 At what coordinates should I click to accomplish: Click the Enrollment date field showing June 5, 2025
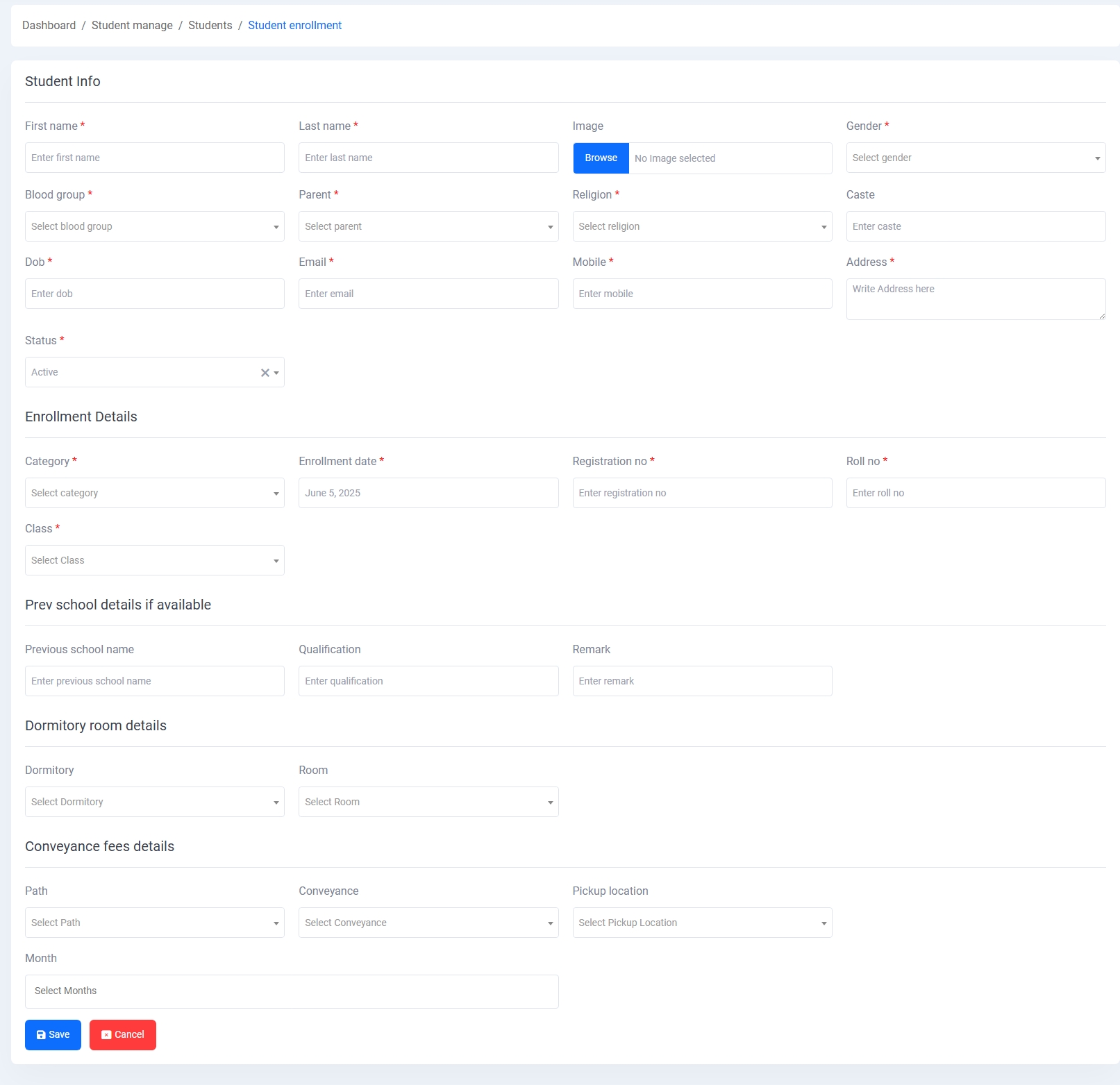click(428, 493)
